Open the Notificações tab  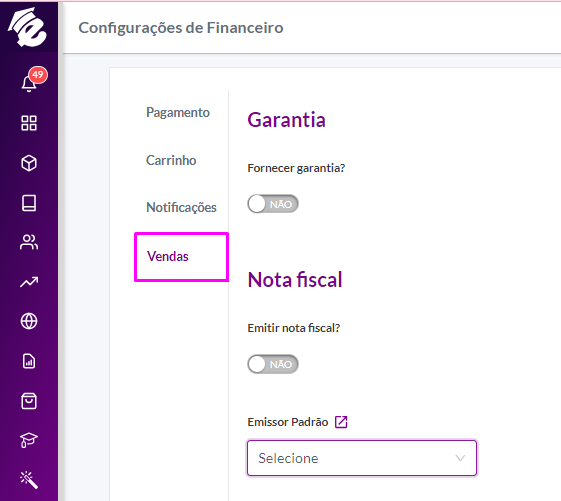click(x=181, y=208)
